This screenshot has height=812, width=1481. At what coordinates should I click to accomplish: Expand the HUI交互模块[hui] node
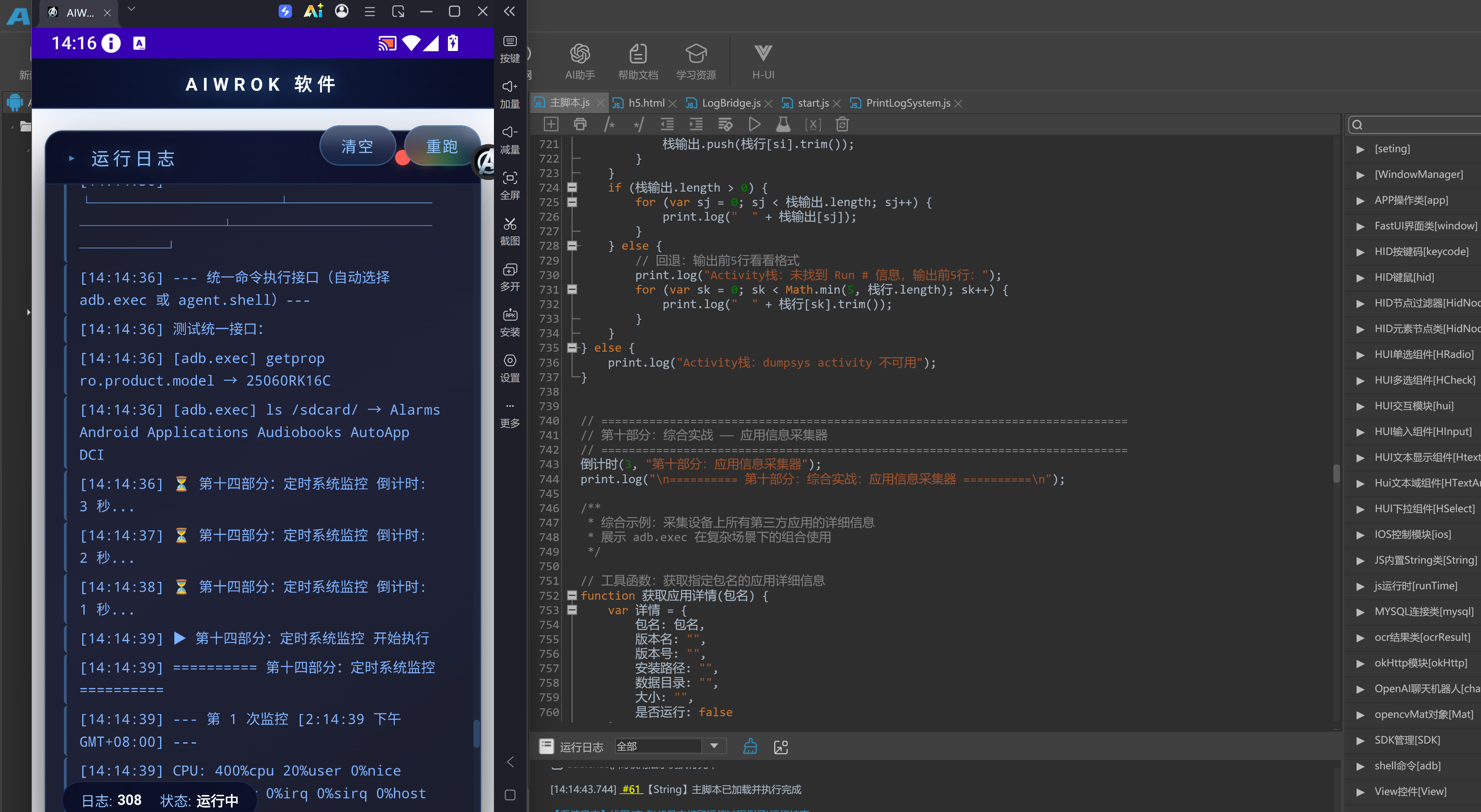click(1360, 406)
